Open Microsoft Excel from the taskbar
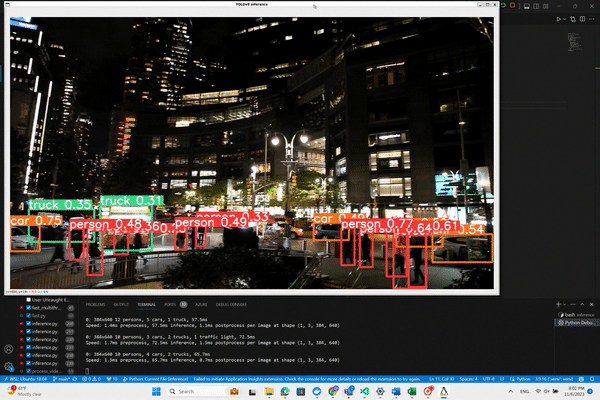 click(x=412, y=391)
